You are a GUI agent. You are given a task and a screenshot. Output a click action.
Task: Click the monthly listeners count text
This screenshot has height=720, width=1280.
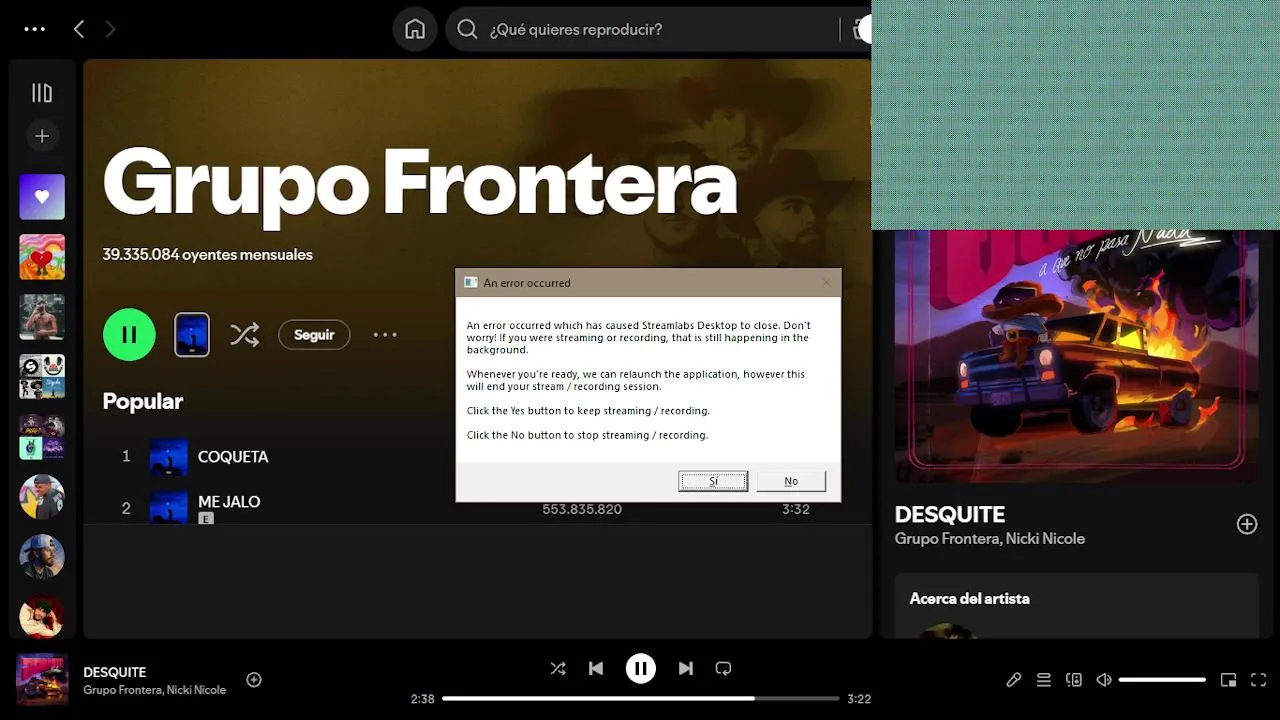coord(207,255)
